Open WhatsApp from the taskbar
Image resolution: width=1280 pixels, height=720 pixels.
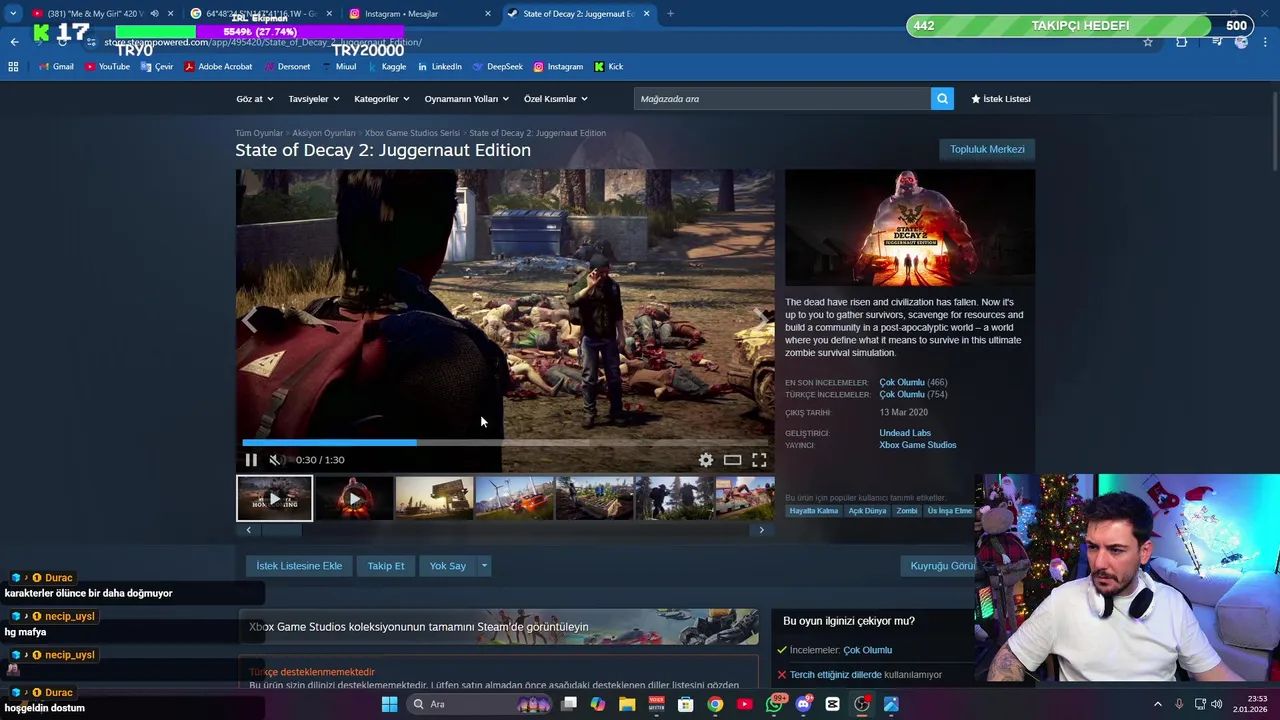pos(775,704)
